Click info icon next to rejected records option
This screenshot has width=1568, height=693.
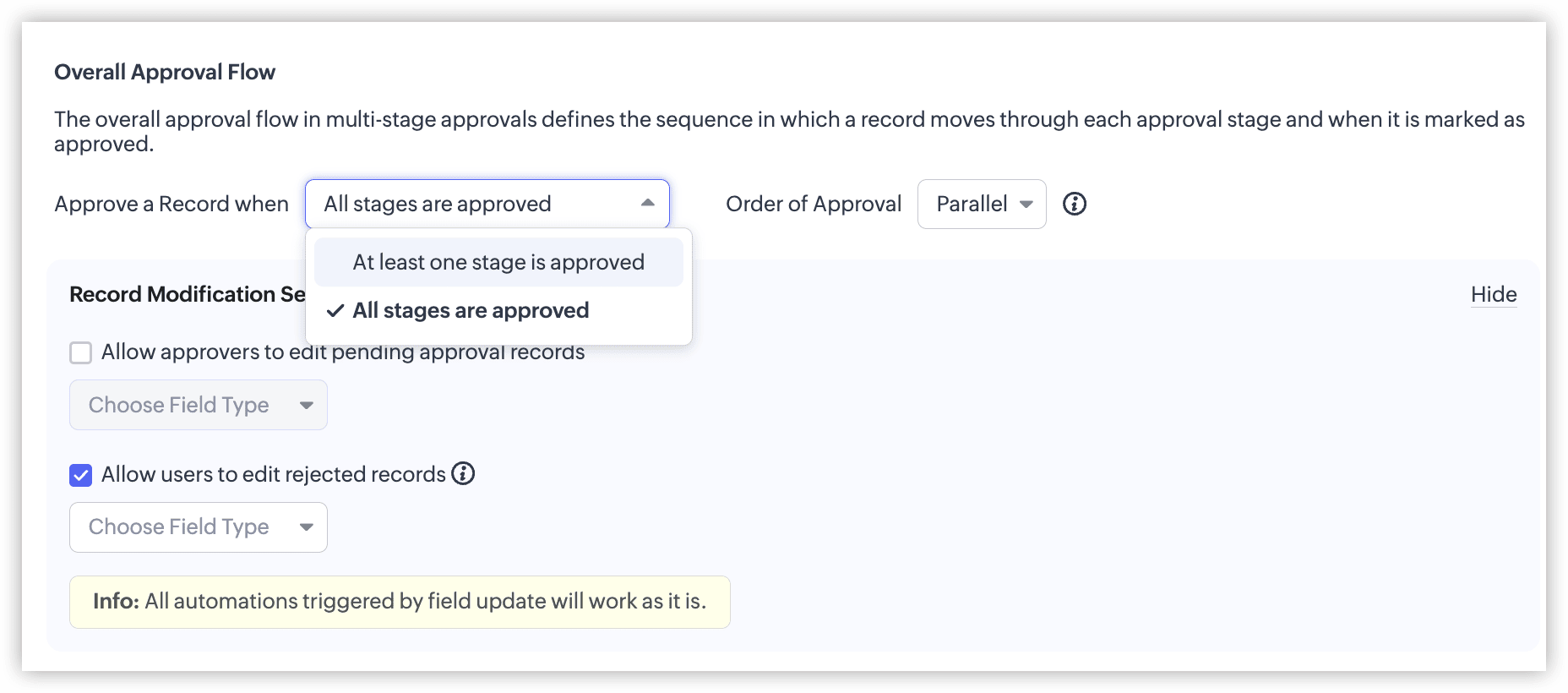point(463,473)
